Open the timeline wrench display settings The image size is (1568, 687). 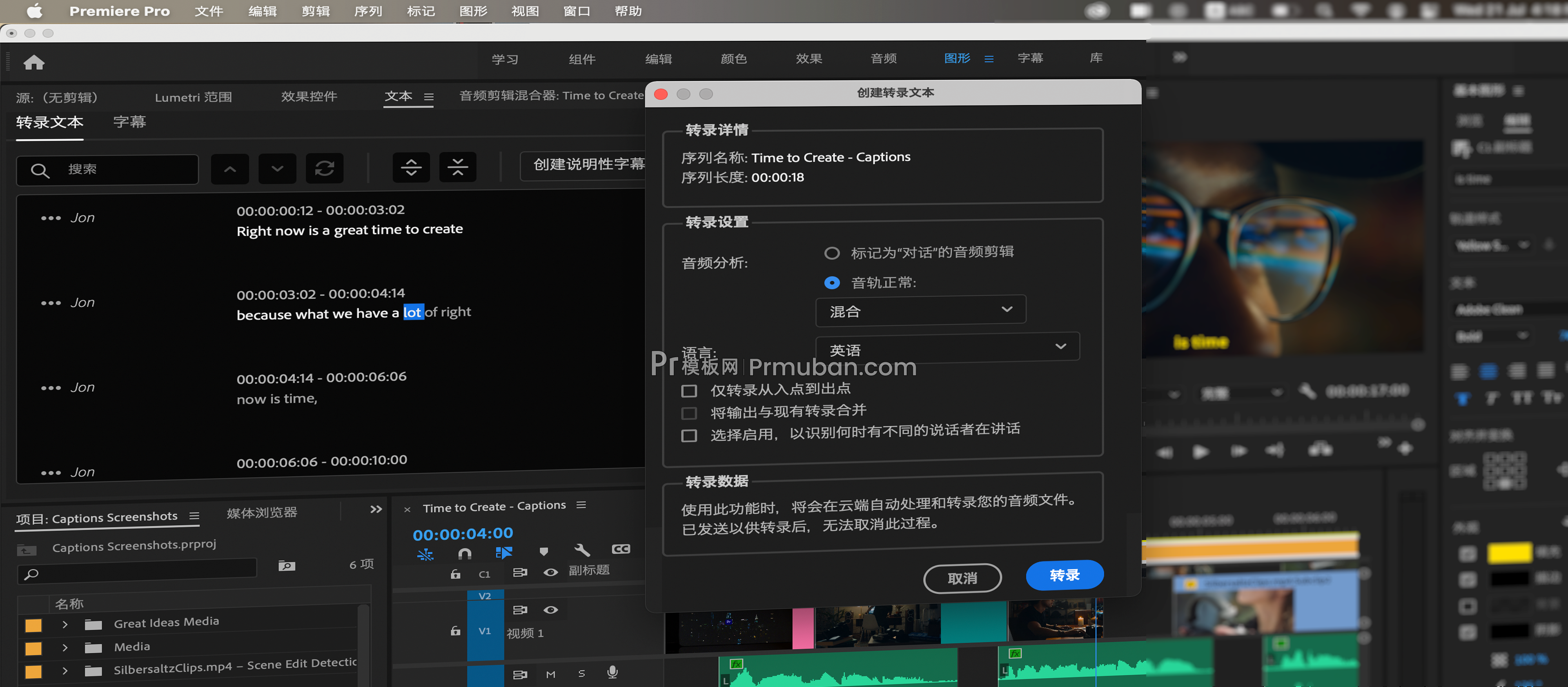coord(583,551)
